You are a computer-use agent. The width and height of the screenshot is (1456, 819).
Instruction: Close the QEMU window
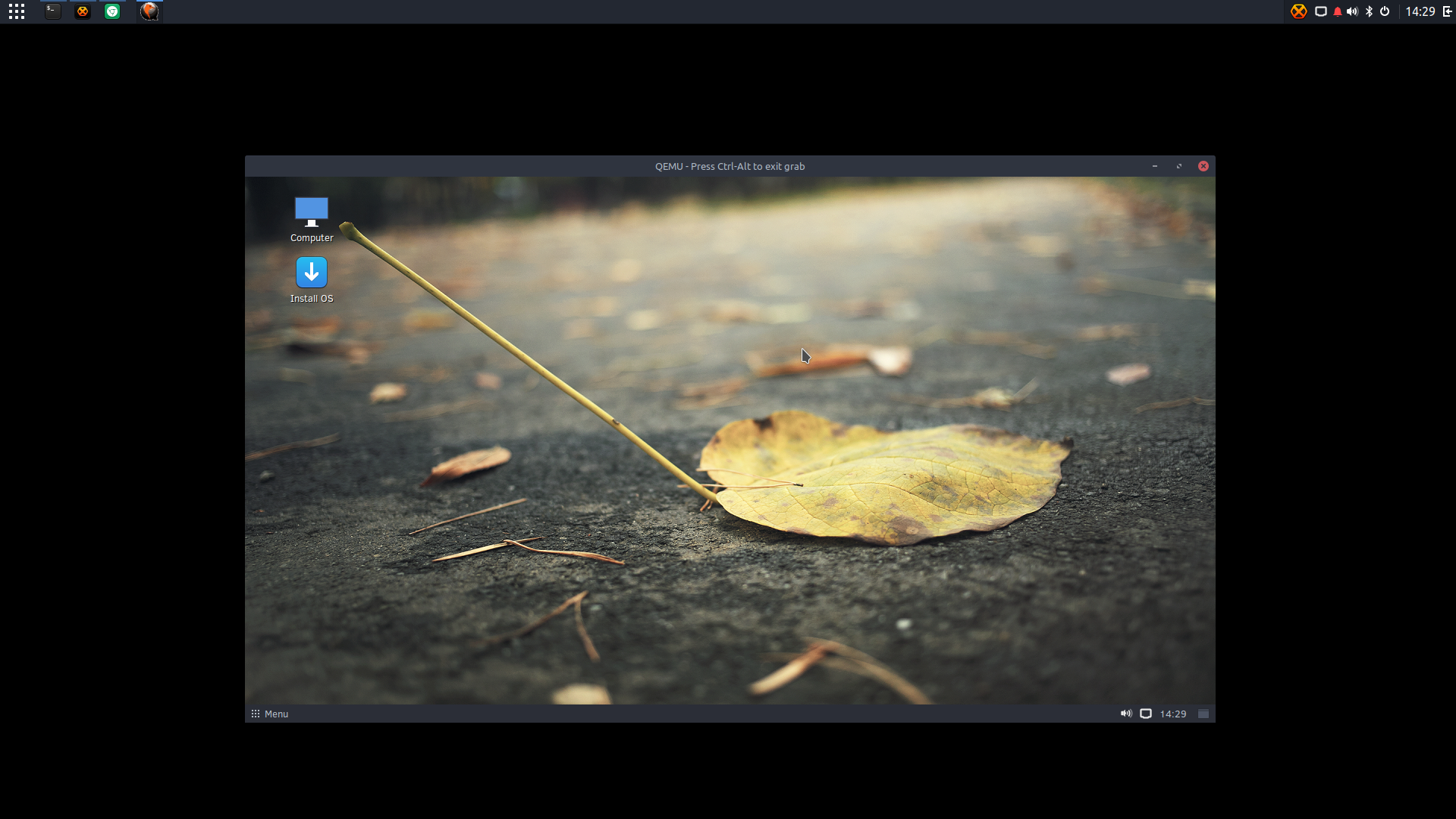1203,166
